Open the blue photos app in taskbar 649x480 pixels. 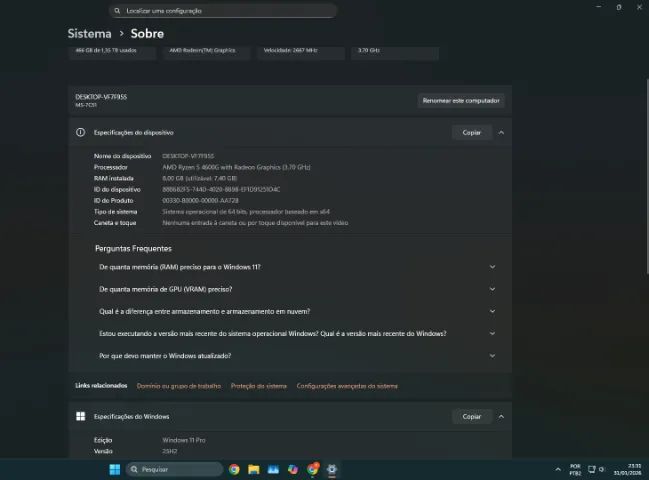(x=273, y=469)
